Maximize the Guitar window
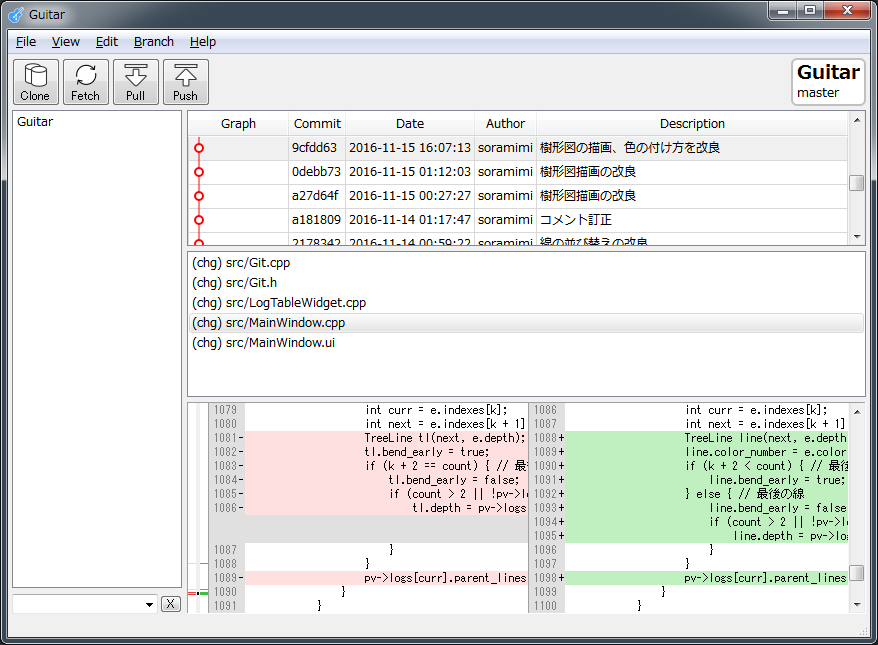 click(x=810, y=11)
